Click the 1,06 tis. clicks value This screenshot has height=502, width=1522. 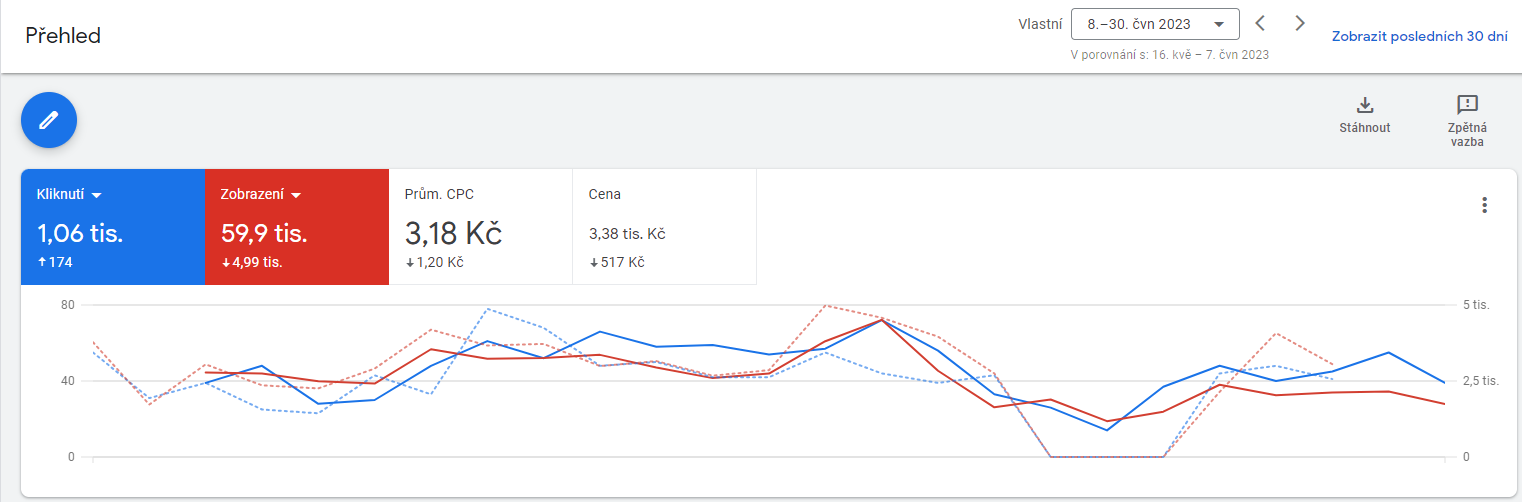coord(80,234)
